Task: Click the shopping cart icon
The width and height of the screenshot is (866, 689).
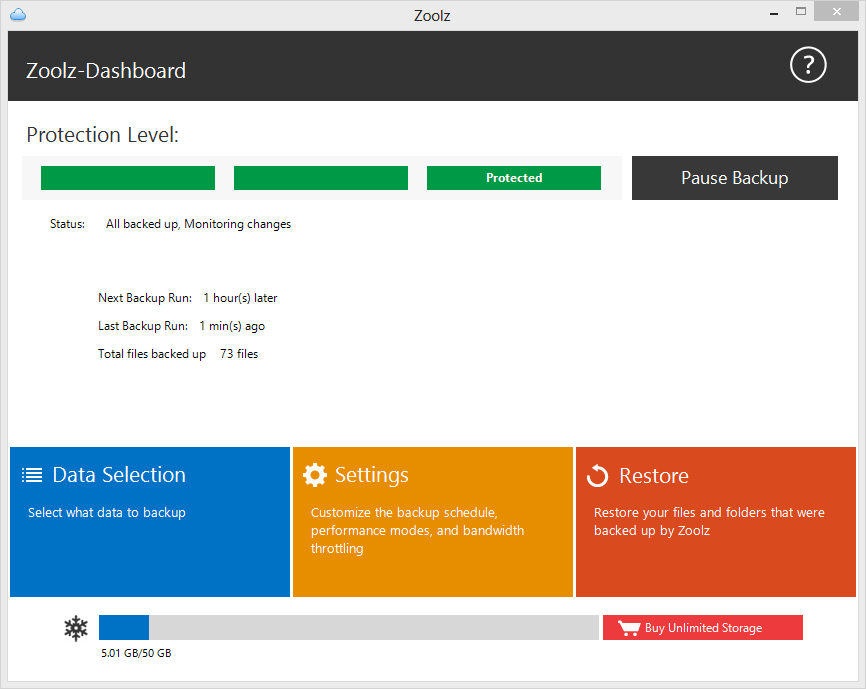Action: 629,628
